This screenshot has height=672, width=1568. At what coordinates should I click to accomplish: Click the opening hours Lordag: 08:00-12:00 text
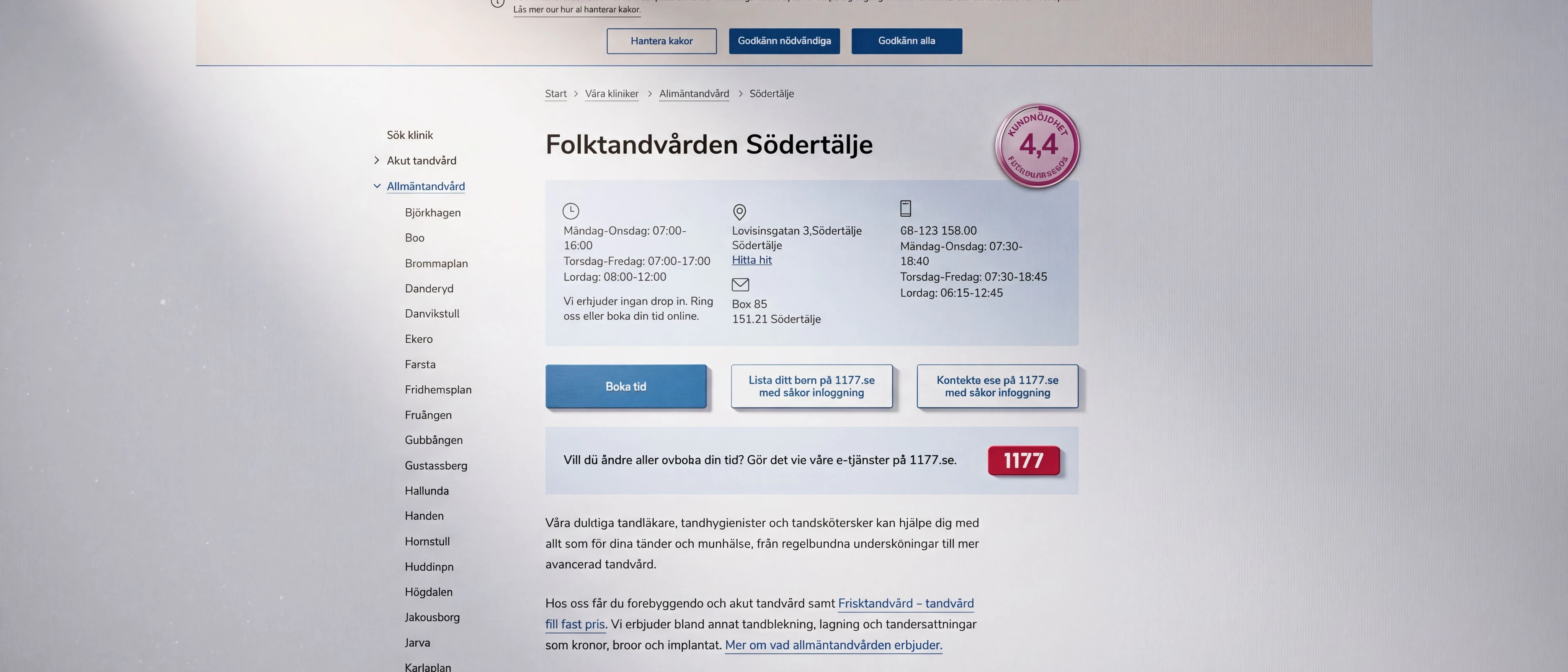click(x=615, y=277)
